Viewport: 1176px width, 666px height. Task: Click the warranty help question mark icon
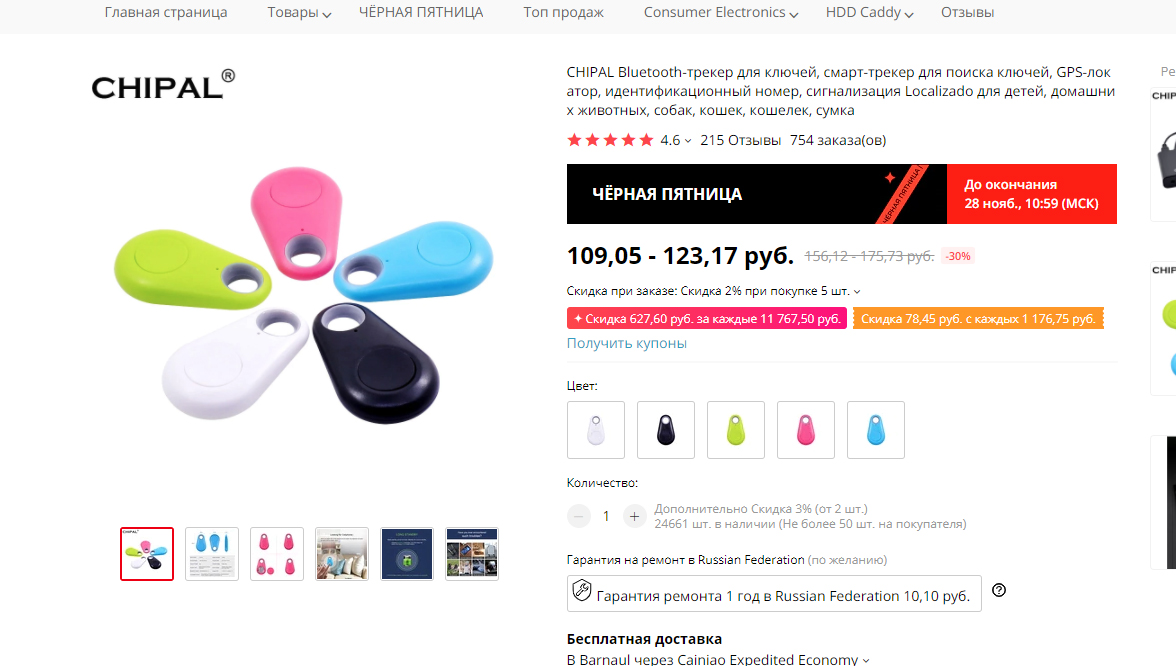998,590
